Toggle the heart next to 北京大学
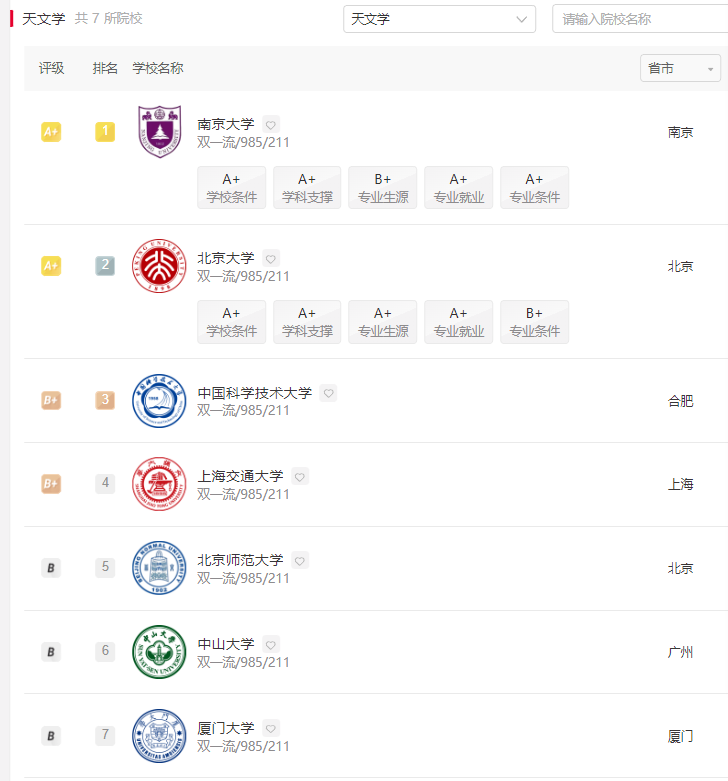Image resolution: width=728 pixels, height=781 pixels. 271,259
